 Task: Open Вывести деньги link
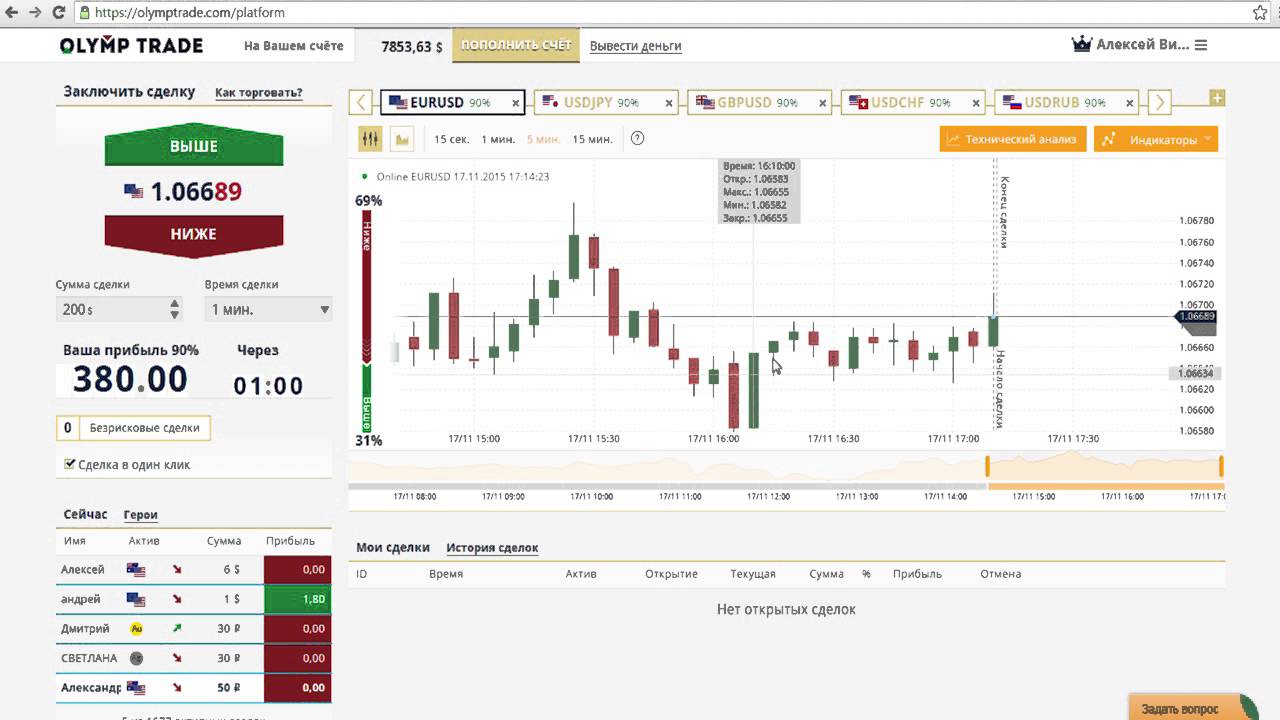coord(636,46)
